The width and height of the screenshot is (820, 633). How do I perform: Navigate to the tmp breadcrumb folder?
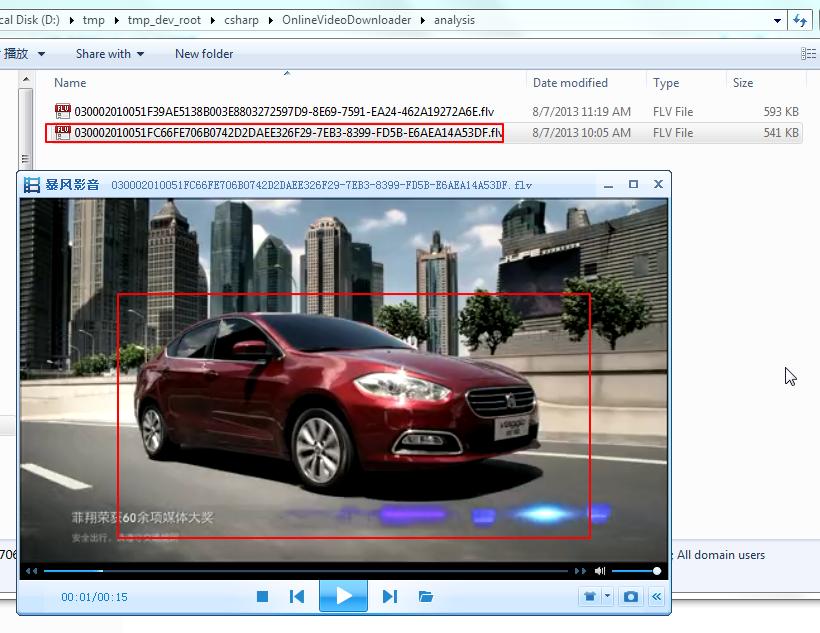point(94,20)
